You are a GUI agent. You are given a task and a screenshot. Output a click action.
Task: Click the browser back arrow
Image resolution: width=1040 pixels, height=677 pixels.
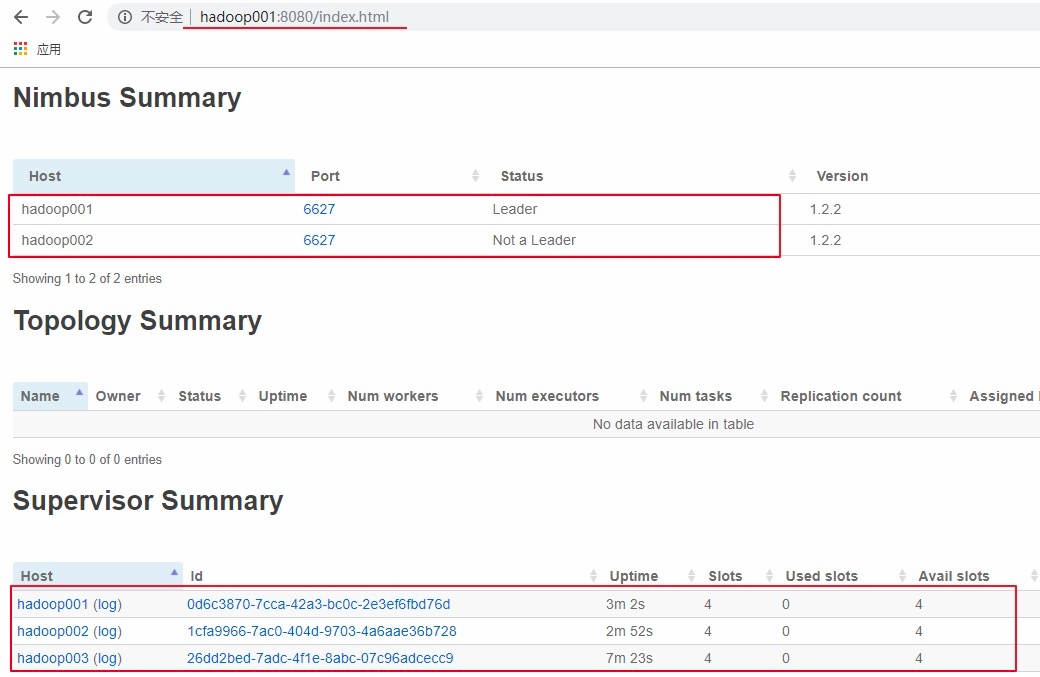point(21,17)
